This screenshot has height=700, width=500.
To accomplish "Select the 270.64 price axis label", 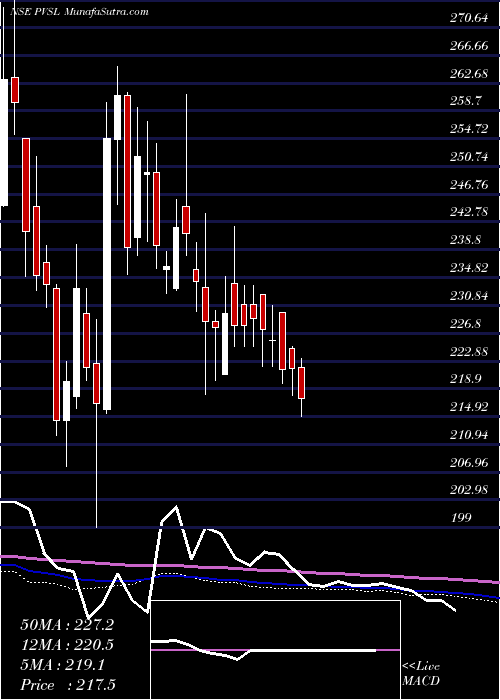I will pyautogui.click(x=468, y=18).
